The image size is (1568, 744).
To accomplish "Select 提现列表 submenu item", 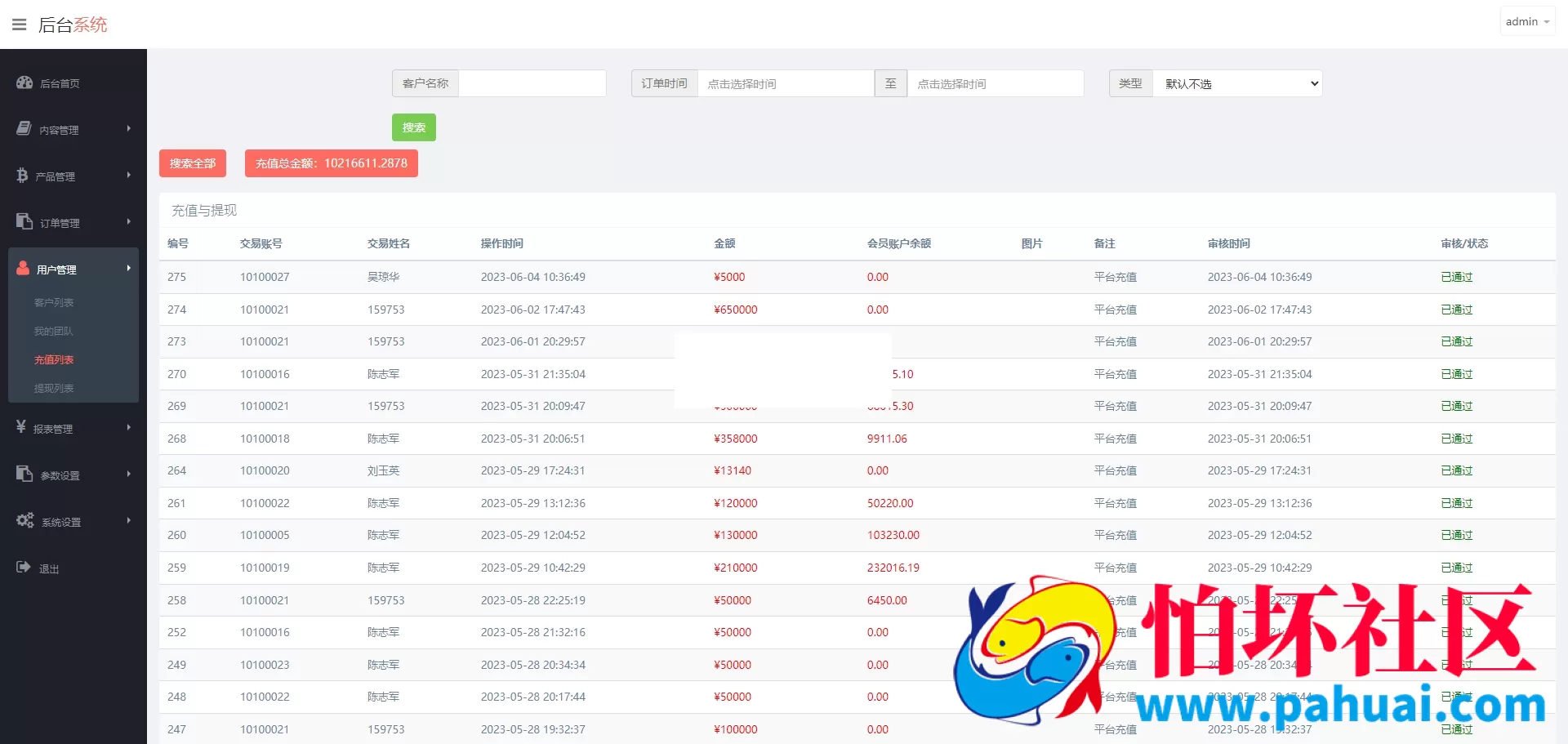I will [x=54, y=389].
